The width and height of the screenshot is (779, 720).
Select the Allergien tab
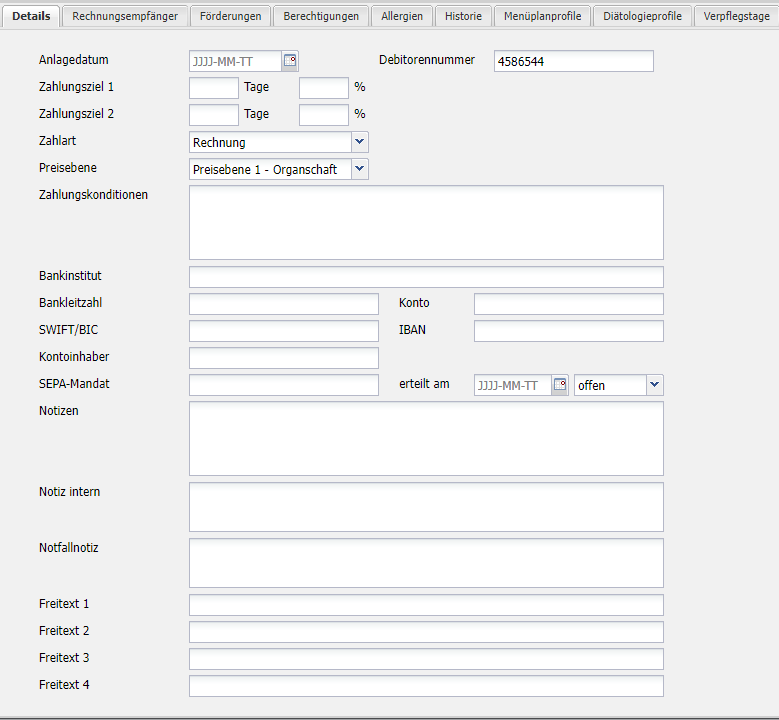pyautogui.click(x=402, y=16)
